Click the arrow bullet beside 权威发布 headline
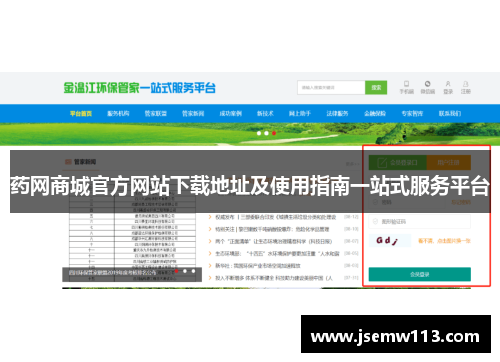The width and height of the screenshot is (500, 362). tap(210, 217)
